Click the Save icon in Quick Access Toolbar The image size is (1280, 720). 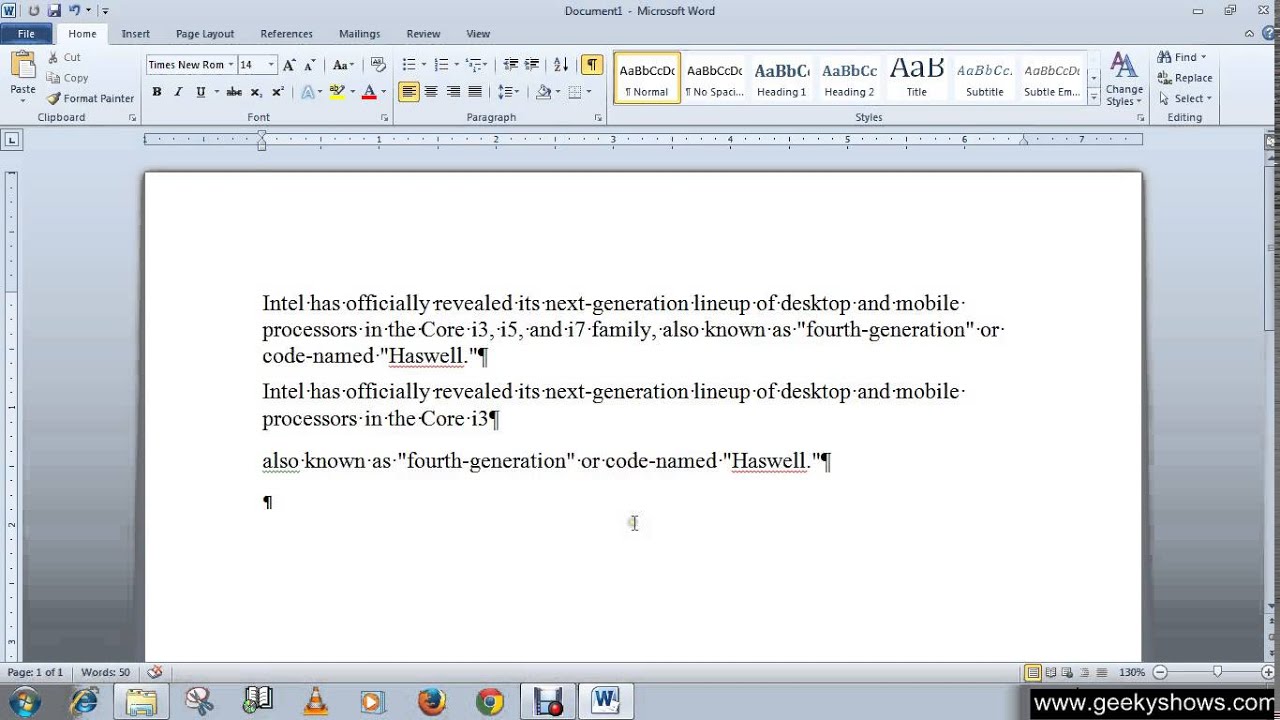point(54,11)
